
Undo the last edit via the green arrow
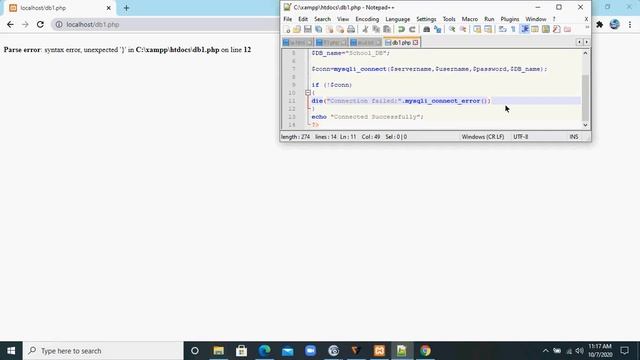coord(401,29)
